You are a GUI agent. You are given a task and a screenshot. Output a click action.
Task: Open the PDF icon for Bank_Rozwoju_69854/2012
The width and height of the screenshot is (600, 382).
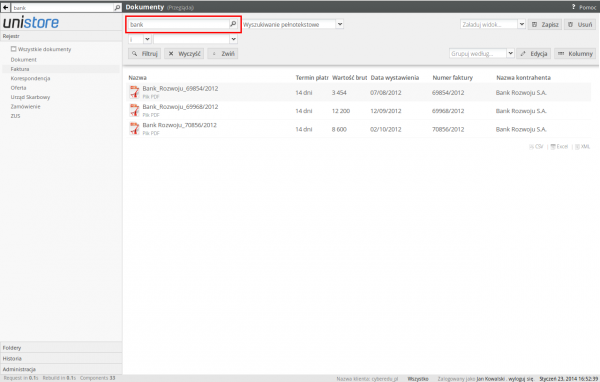pyautogui.click(x=134, y=92)
